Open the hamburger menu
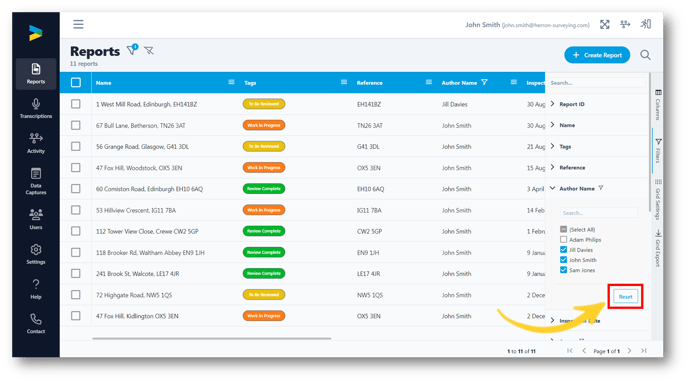 pos(78,24)
